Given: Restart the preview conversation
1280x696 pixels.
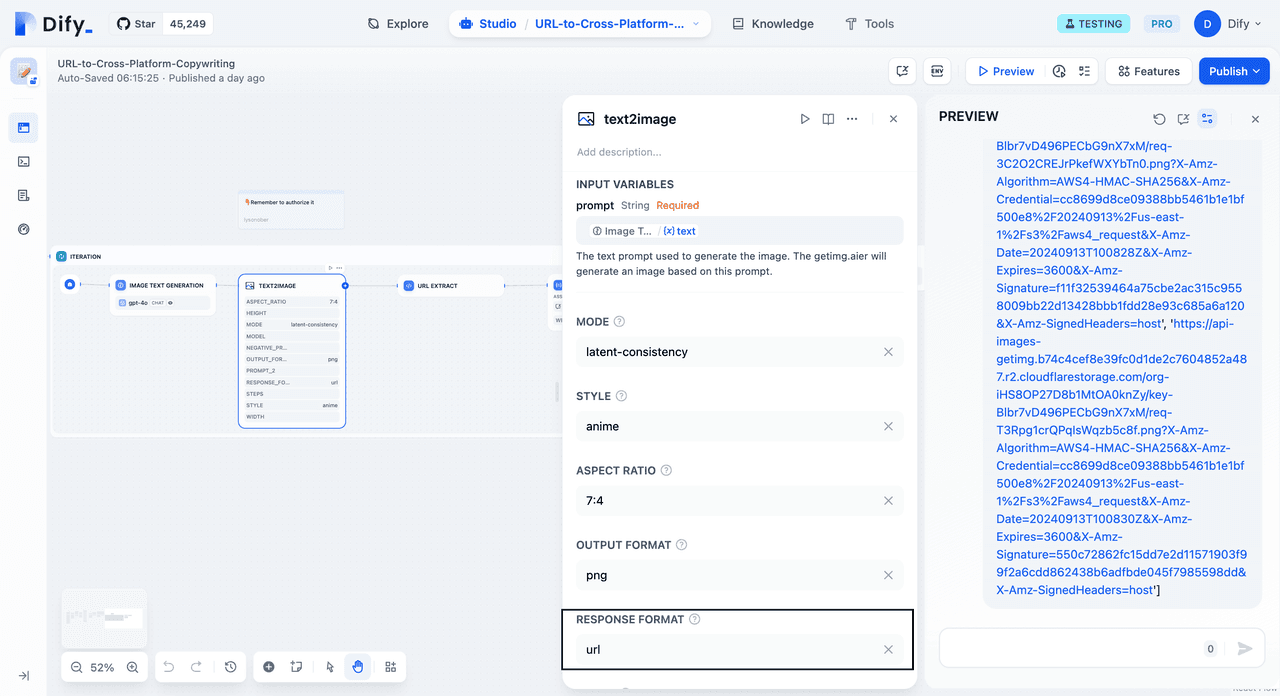Looking at the screenshot, I should click(1159, 119).
